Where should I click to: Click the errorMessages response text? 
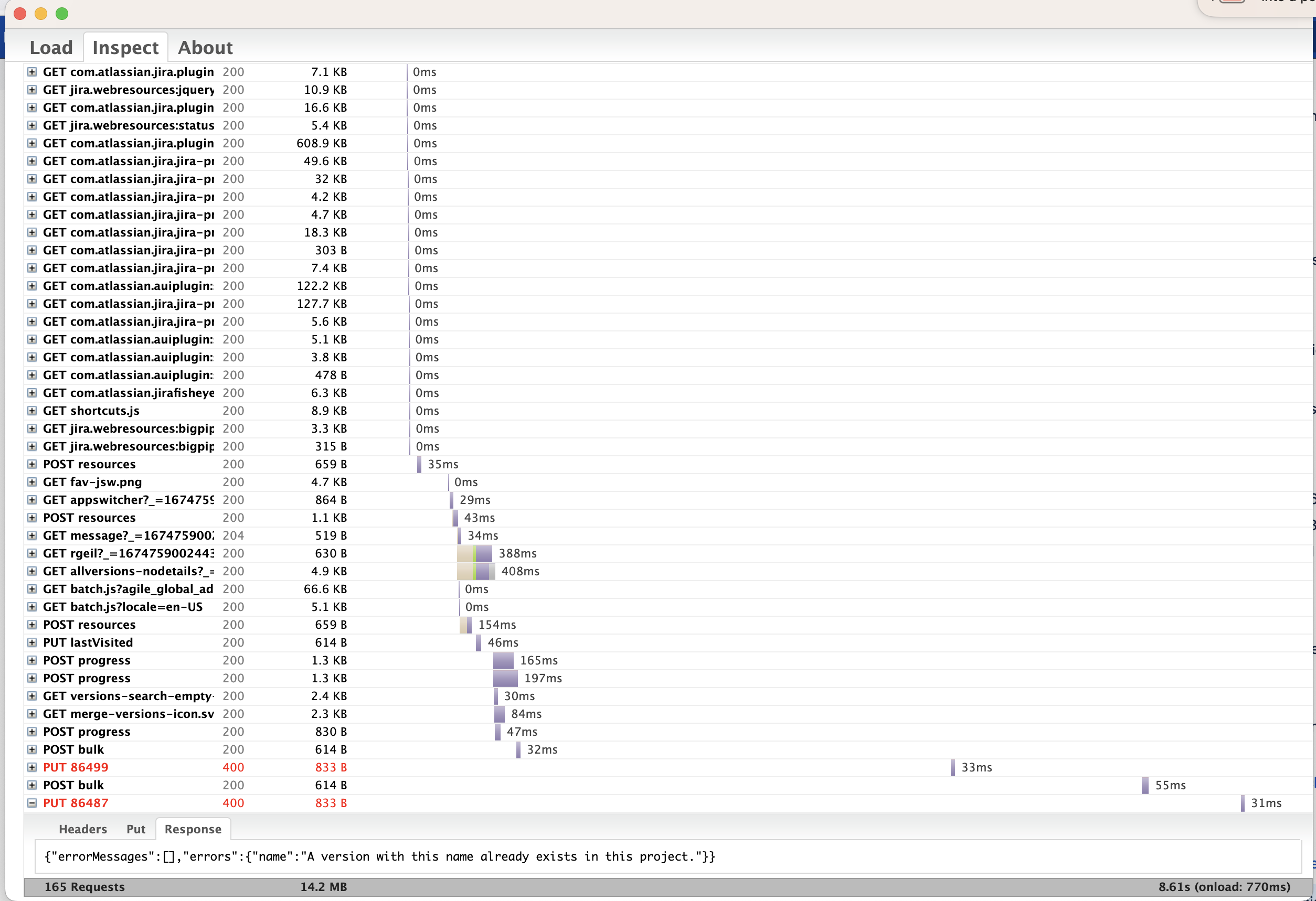[x=379, y=857]
